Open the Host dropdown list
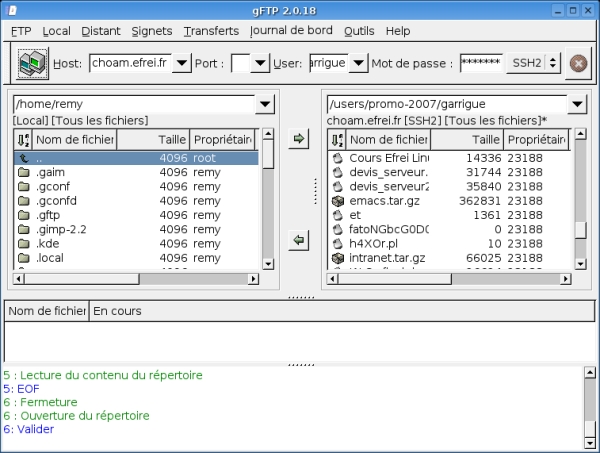Screen dimensions: 600x453 [x=181, y=64]
